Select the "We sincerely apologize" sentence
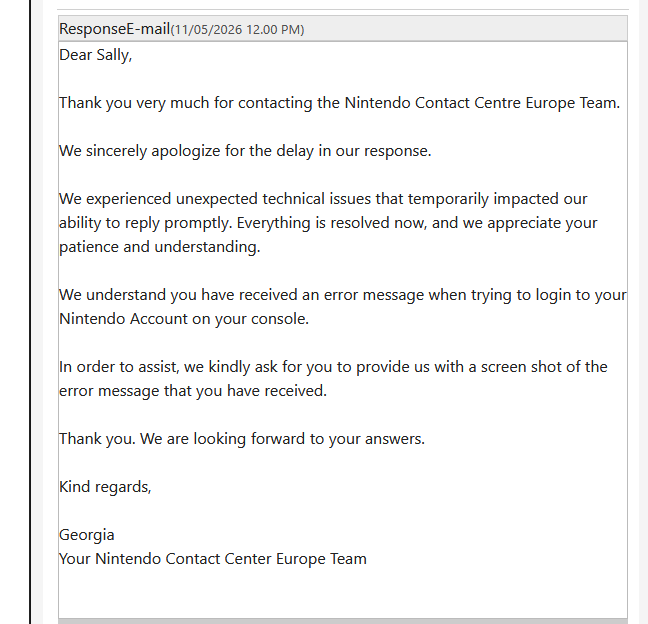 point(245,151)
